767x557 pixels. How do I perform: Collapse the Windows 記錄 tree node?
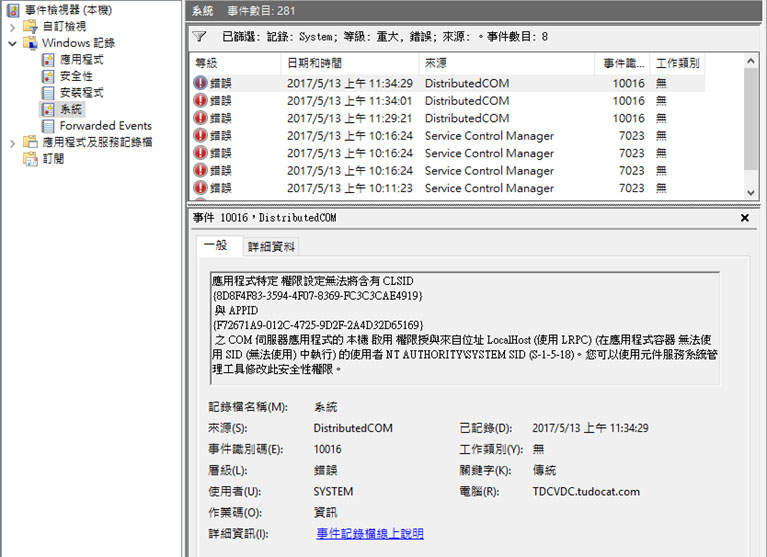13,44
